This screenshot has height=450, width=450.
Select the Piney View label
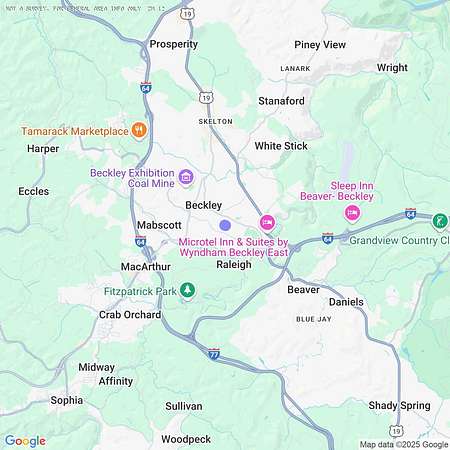tap(320, 45)
